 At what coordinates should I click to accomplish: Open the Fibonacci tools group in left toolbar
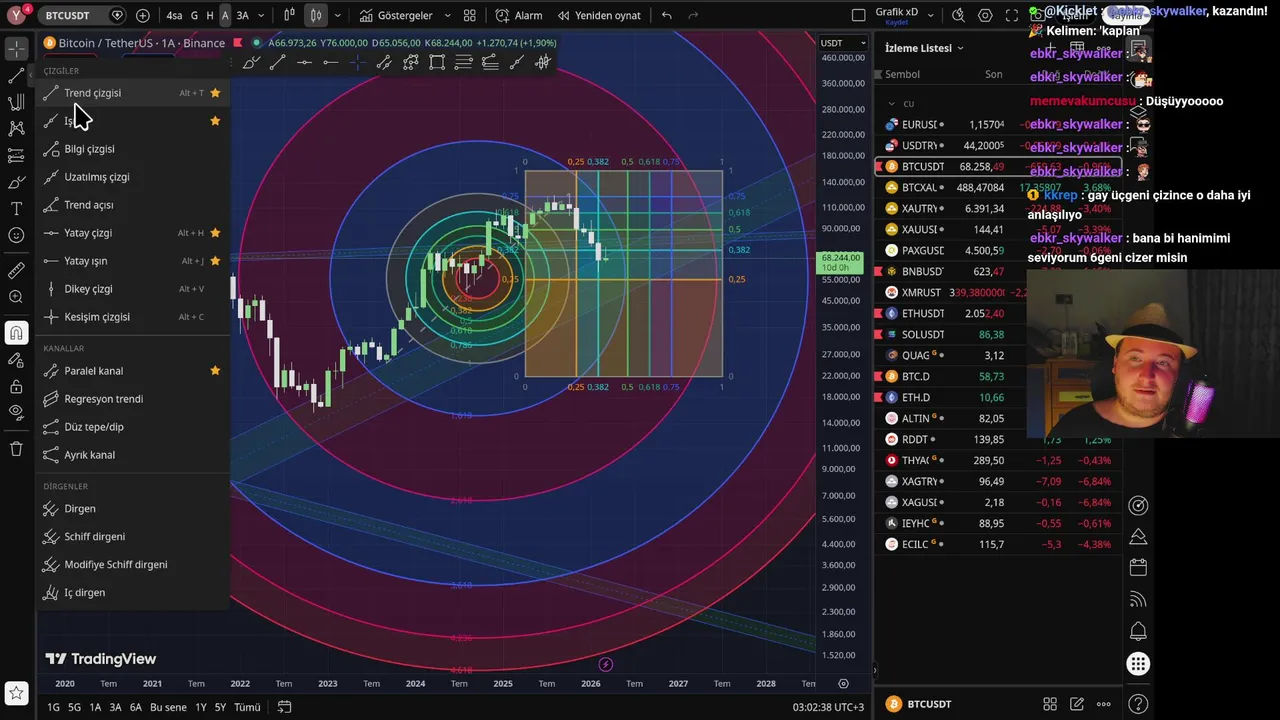coord(16,102)
